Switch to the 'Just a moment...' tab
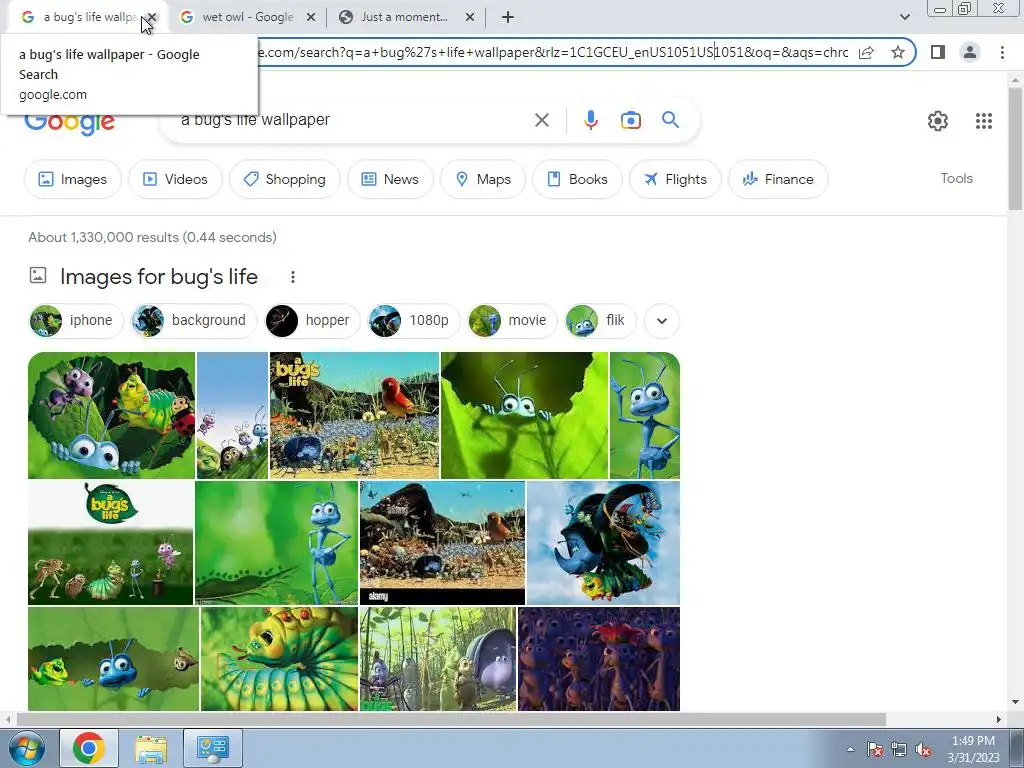1024x768 pixels. tap(404, 17)
